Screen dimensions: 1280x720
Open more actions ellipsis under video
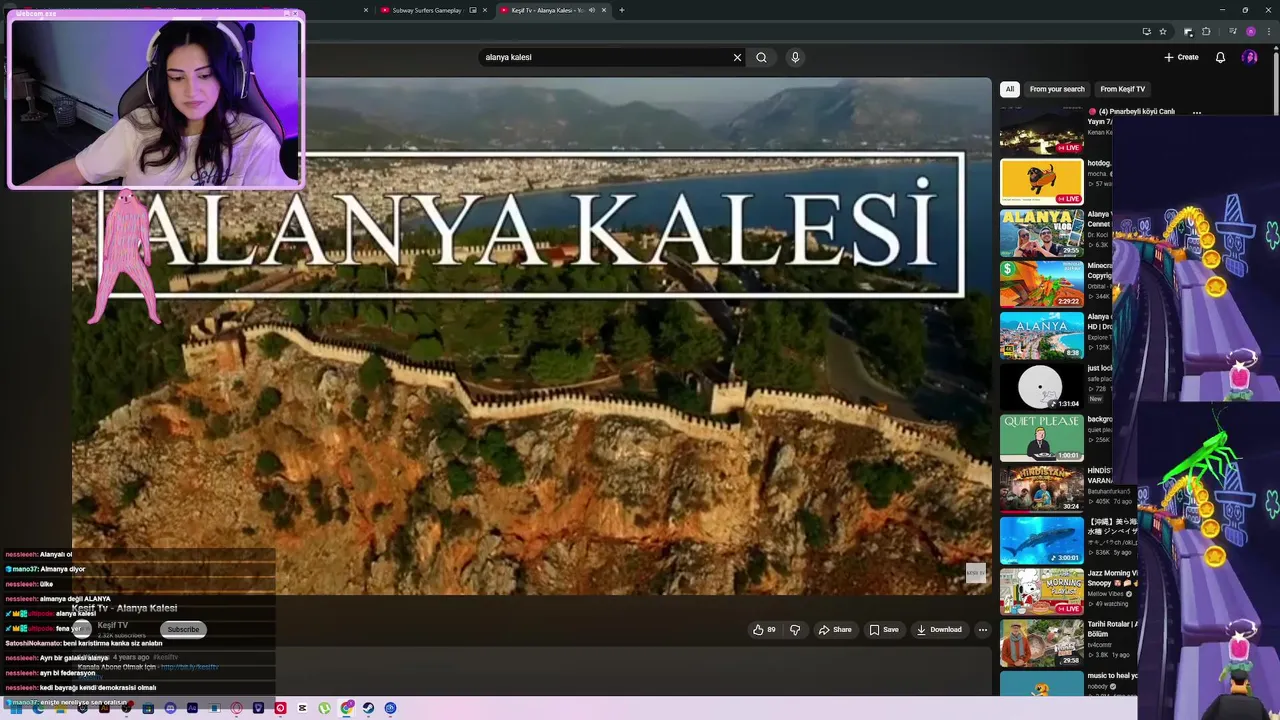pyautogui.click(x=983, y=630)
